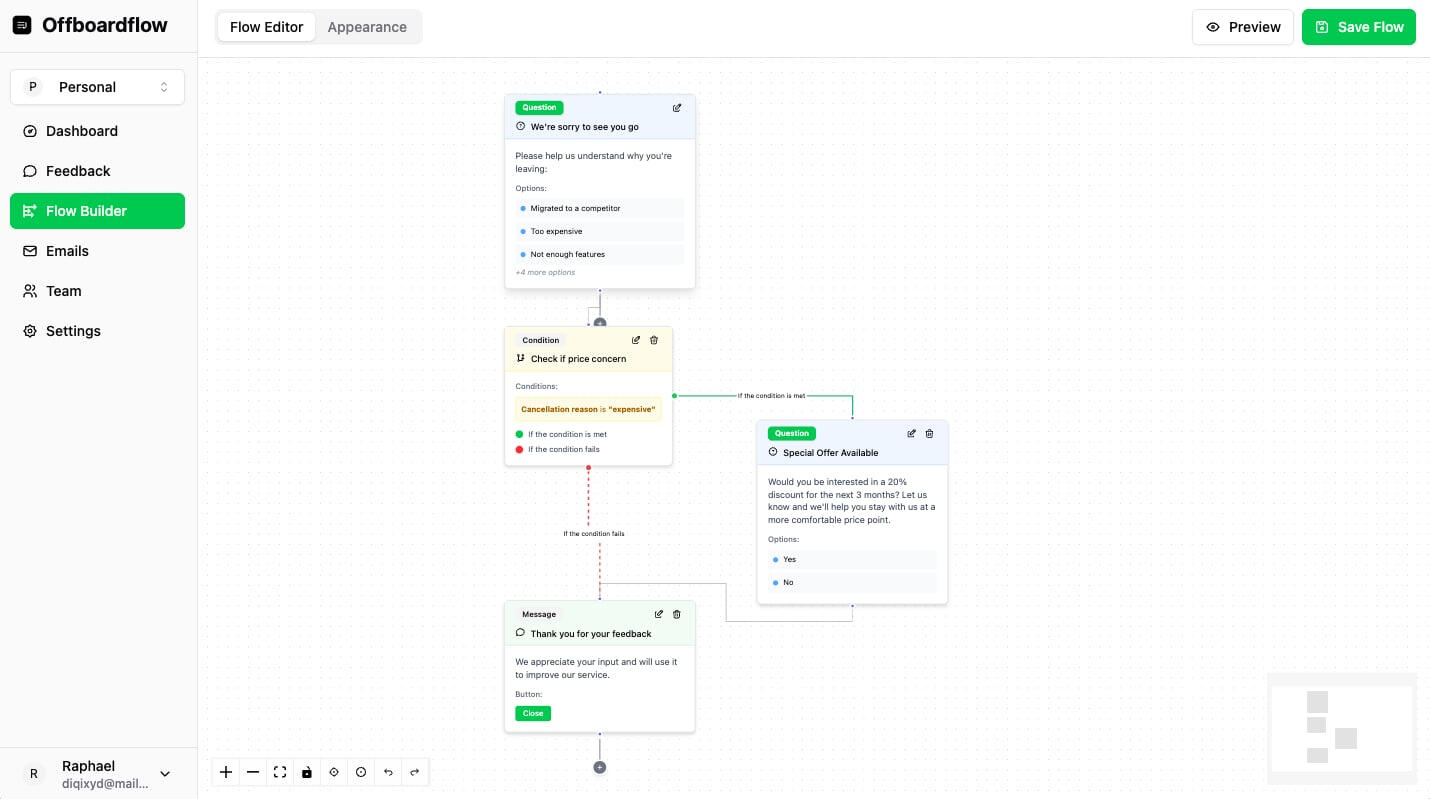
Task: Open the flow Preview
Action: tap(1243, 27)
